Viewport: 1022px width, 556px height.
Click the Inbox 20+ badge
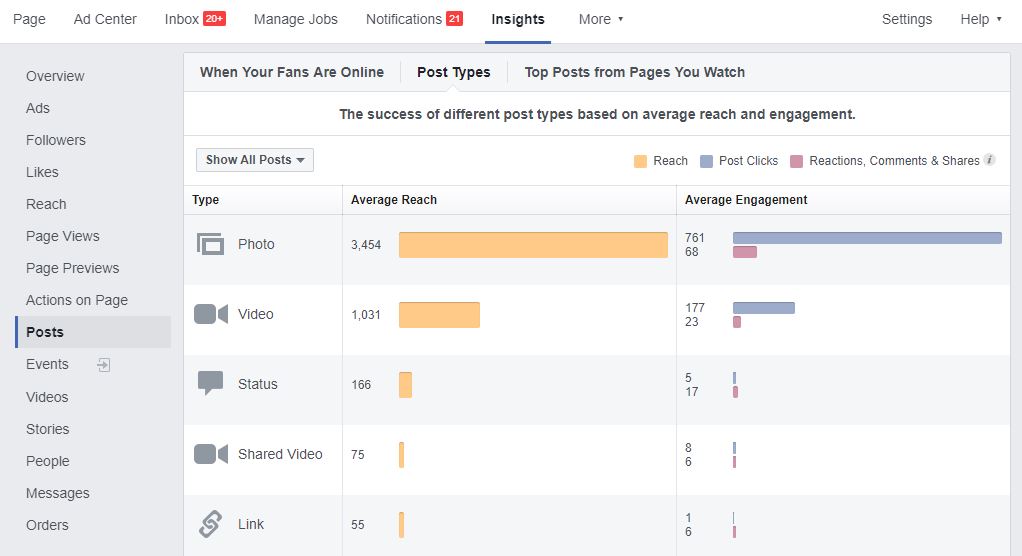(214, 19)
